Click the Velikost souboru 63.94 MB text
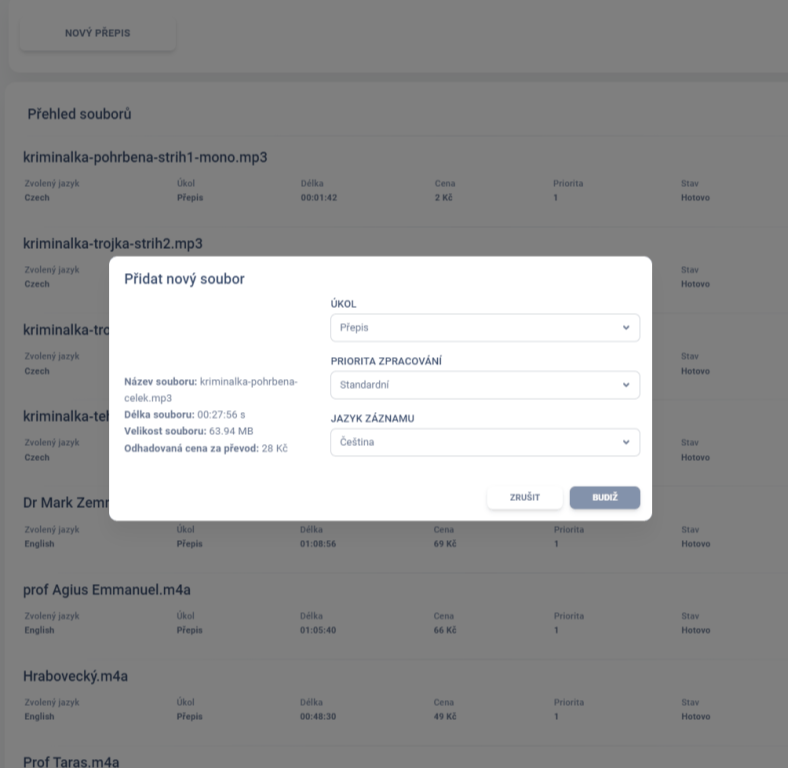The height and width of the screenshot is (768, 788). click(x=195, y=431)
